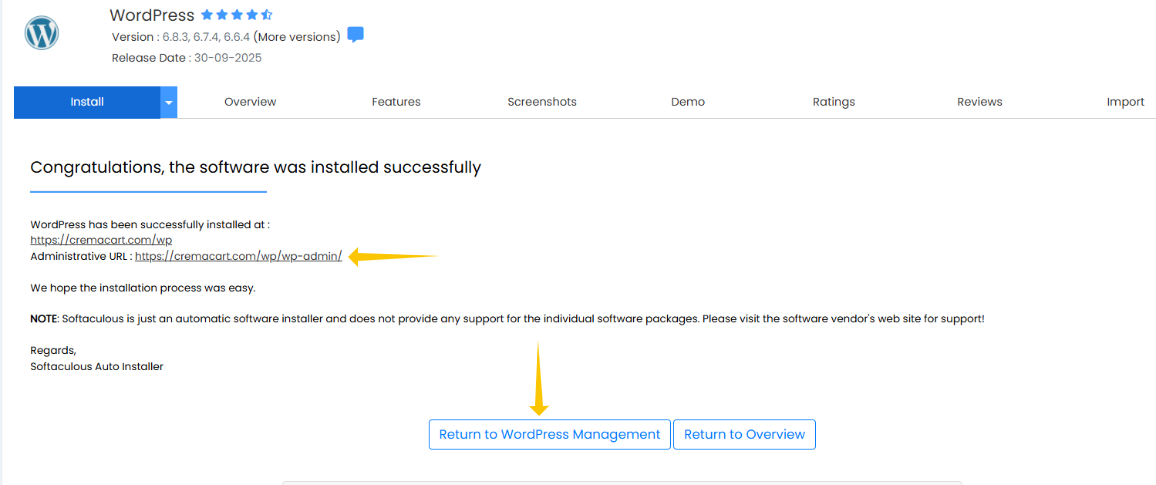Click 'WordPress has been successfully installed at' text
Image resolution: width=1156 pixels, height=485 pixels.
tap(150, 224)
